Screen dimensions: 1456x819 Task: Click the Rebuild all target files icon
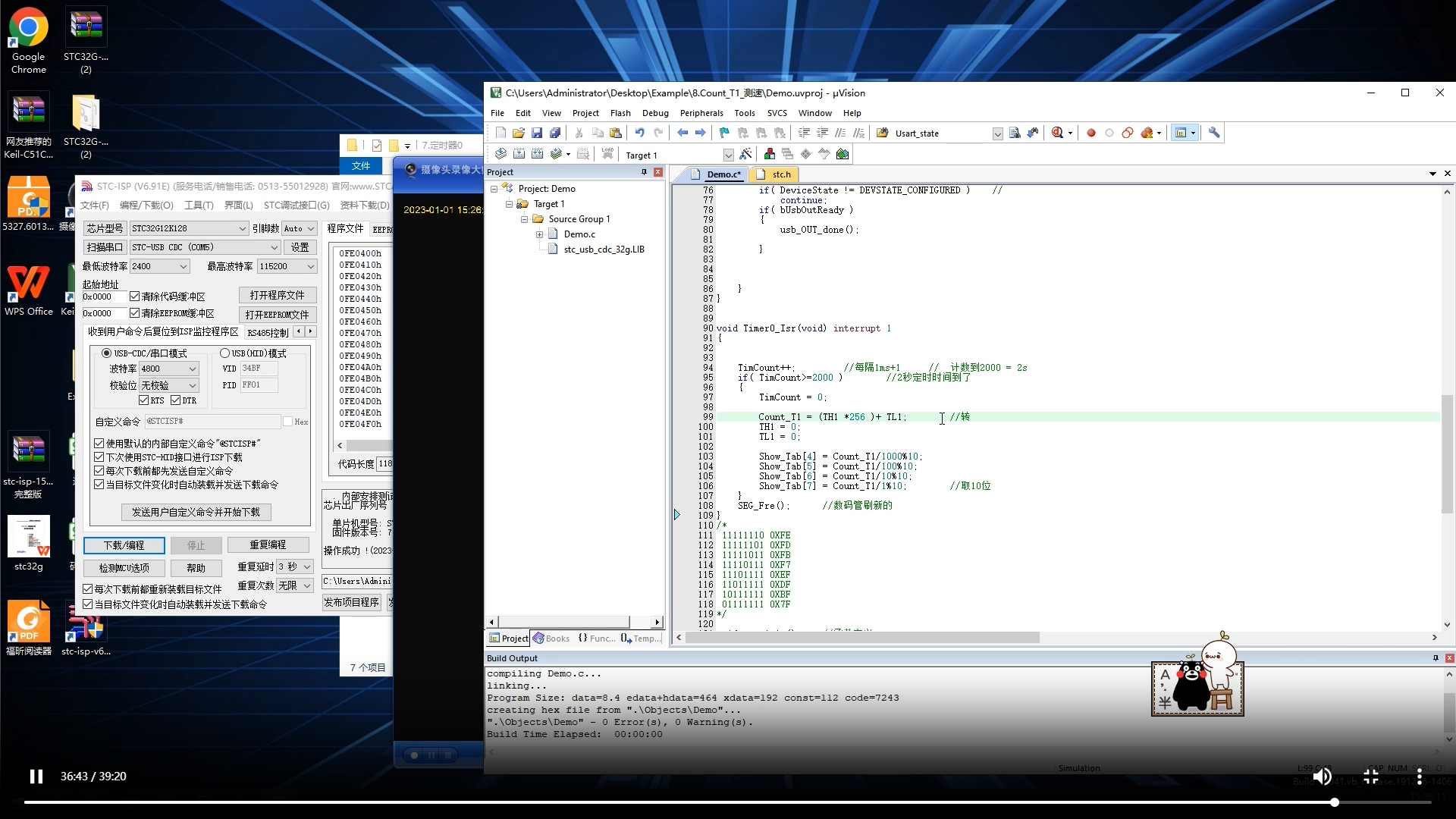click(538, 154)
